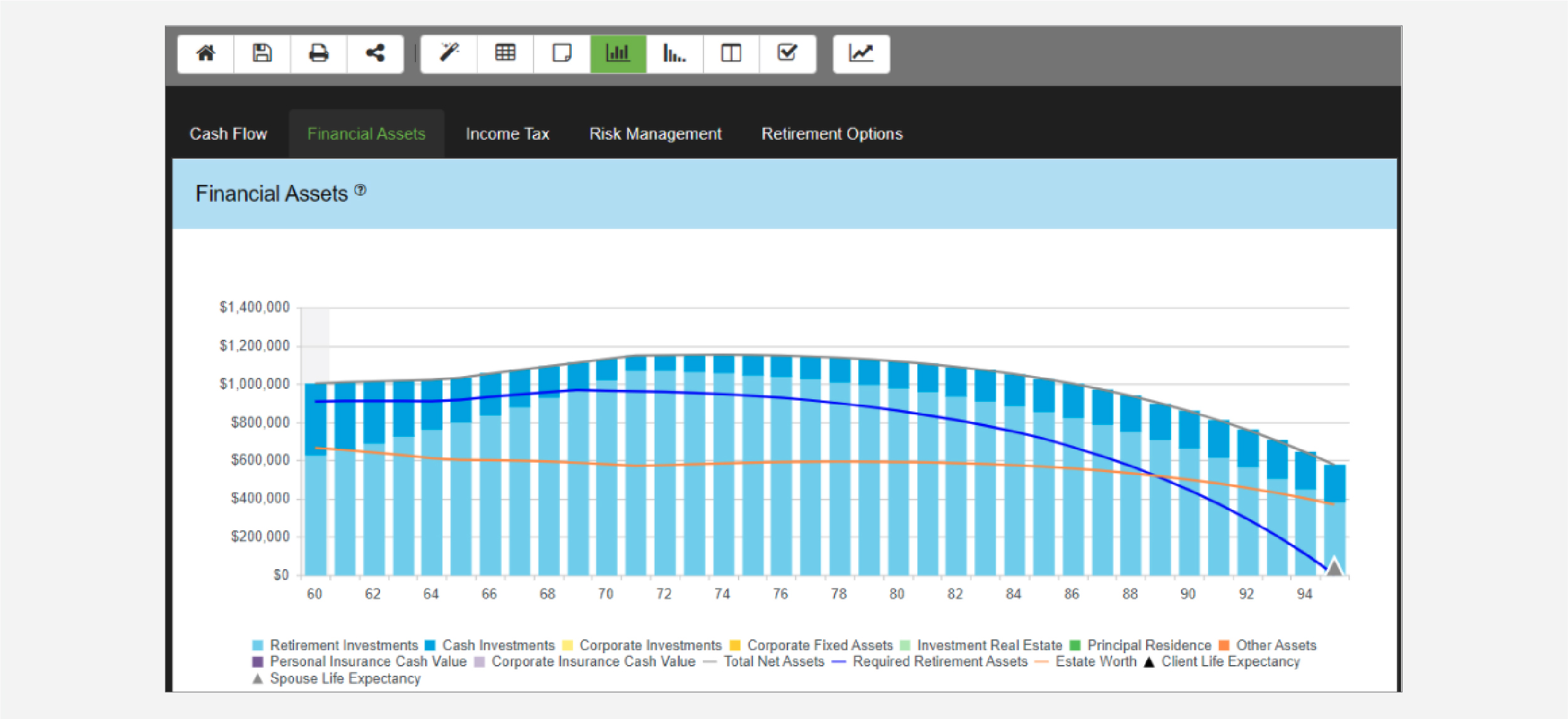Switch to the table grid view

click(x=505, y=54)
